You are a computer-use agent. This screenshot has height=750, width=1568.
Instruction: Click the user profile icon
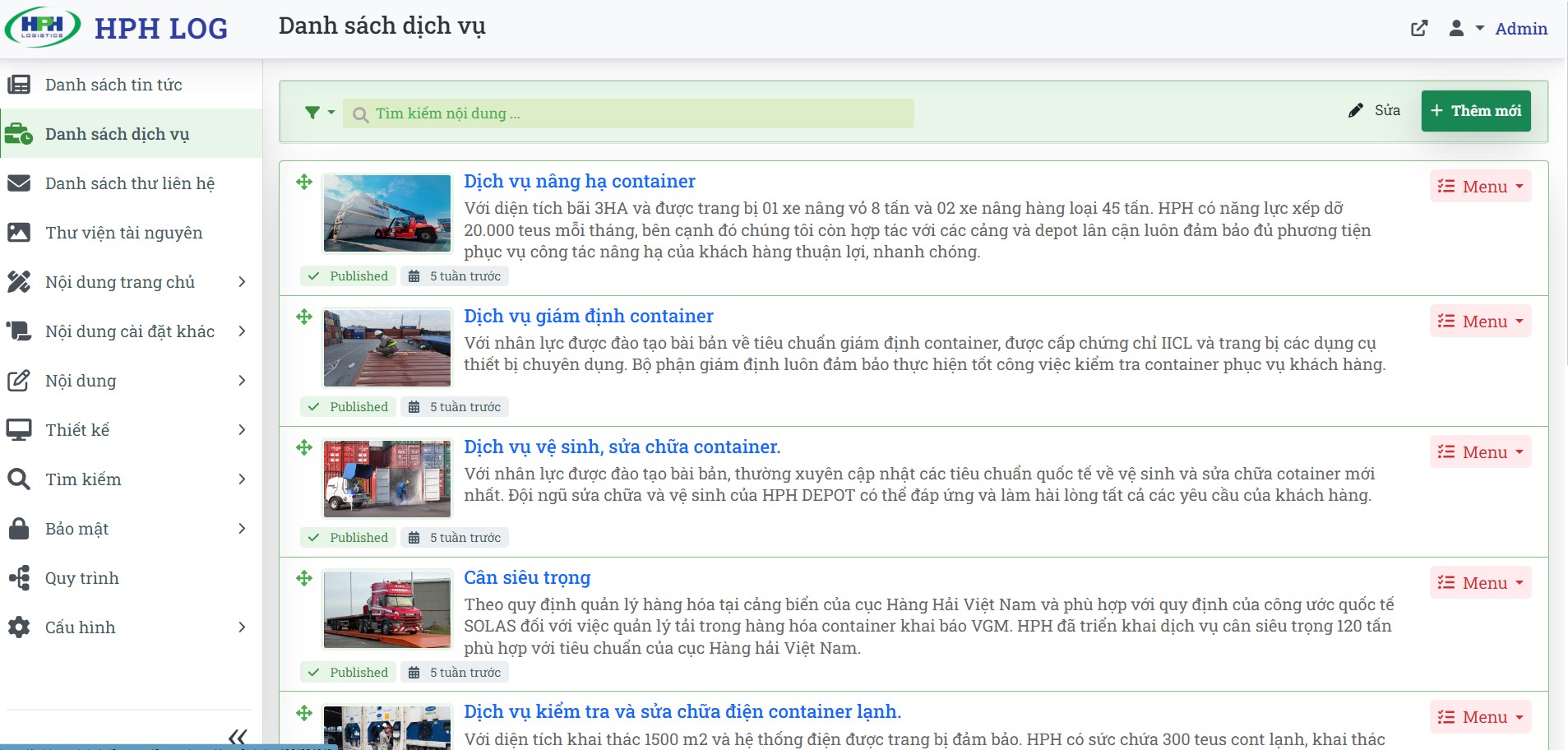(1456, 29)
